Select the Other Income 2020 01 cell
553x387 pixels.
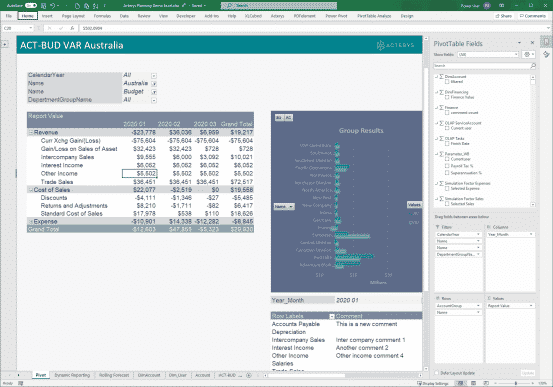tap(139, 174)
